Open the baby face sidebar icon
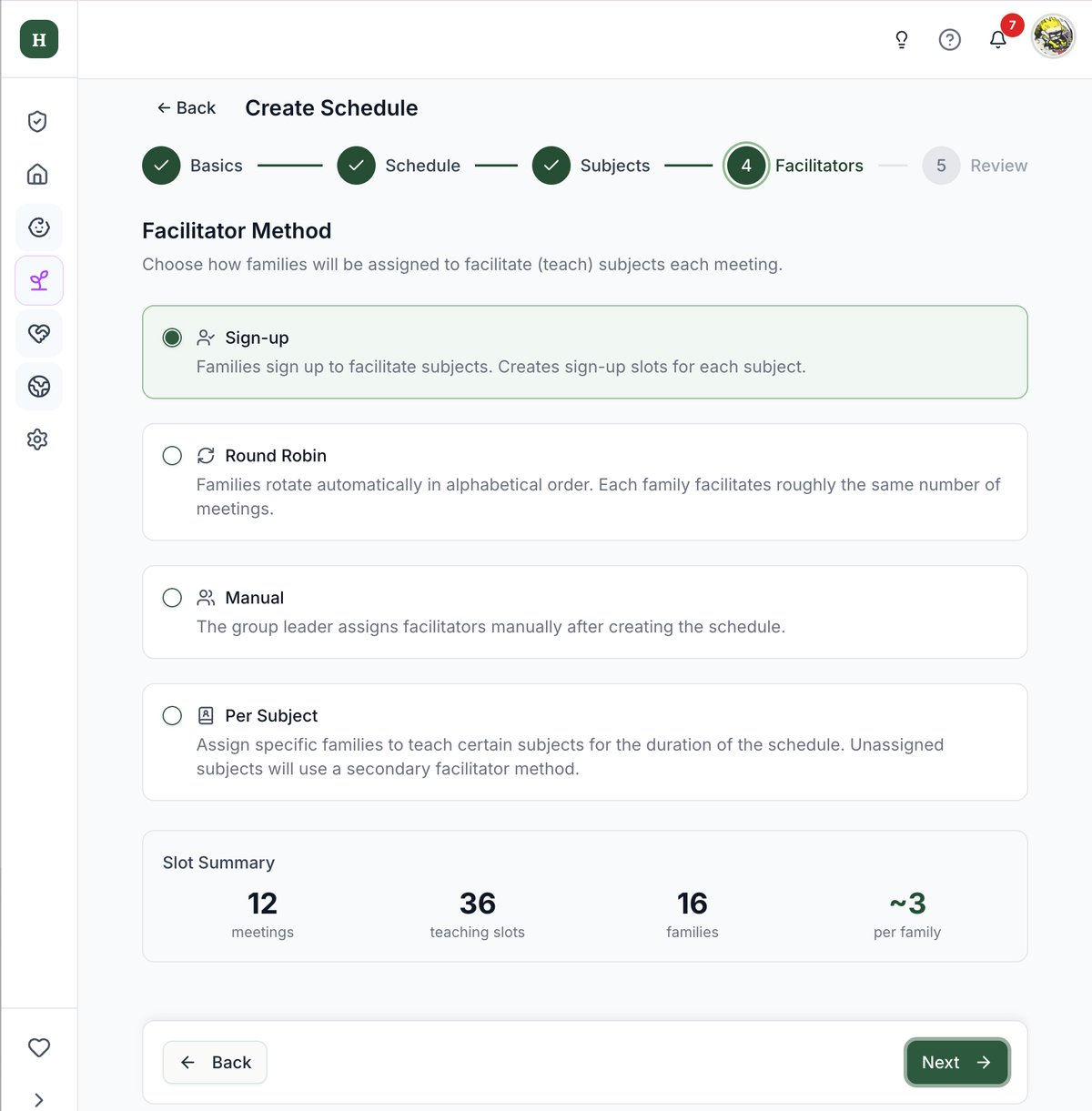Screen dimensions: 1092x1111 [39, 227]
